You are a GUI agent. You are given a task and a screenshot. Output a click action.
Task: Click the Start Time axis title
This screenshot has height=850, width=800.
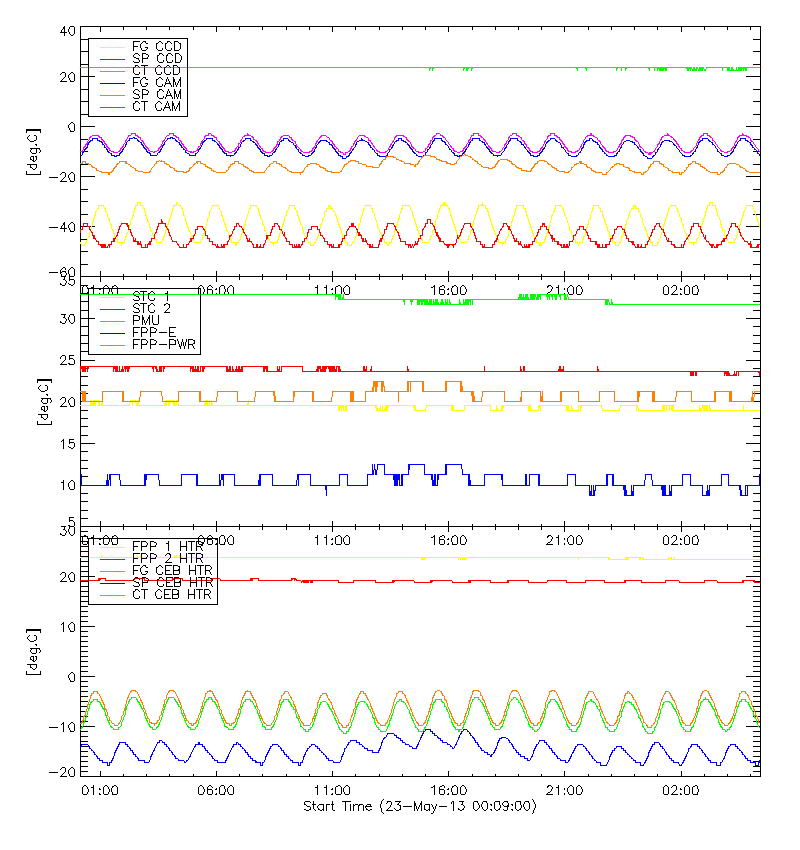(x=419, y=807)
